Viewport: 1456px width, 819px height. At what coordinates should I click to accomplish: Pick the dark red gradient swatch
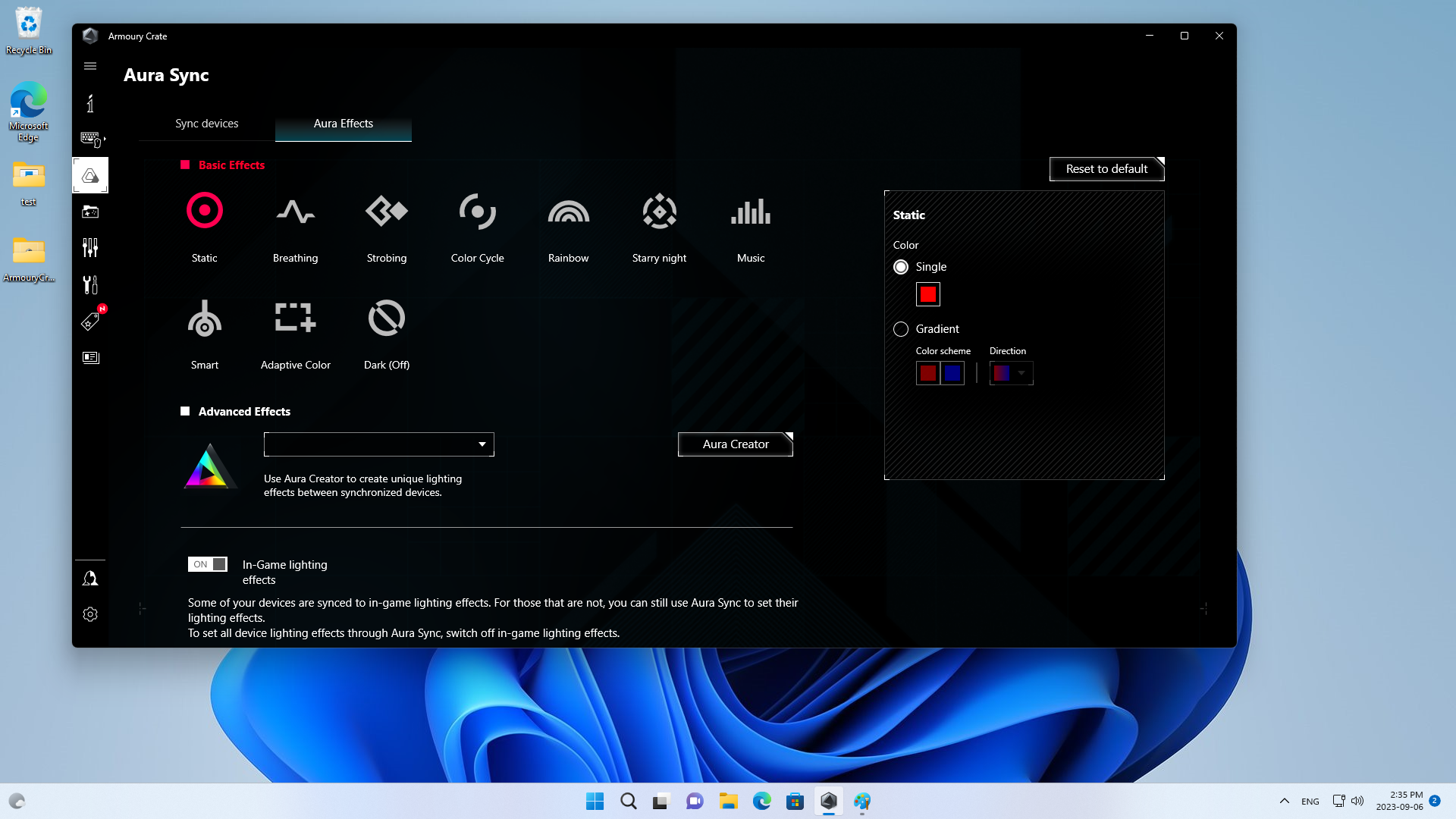point(928,373)
